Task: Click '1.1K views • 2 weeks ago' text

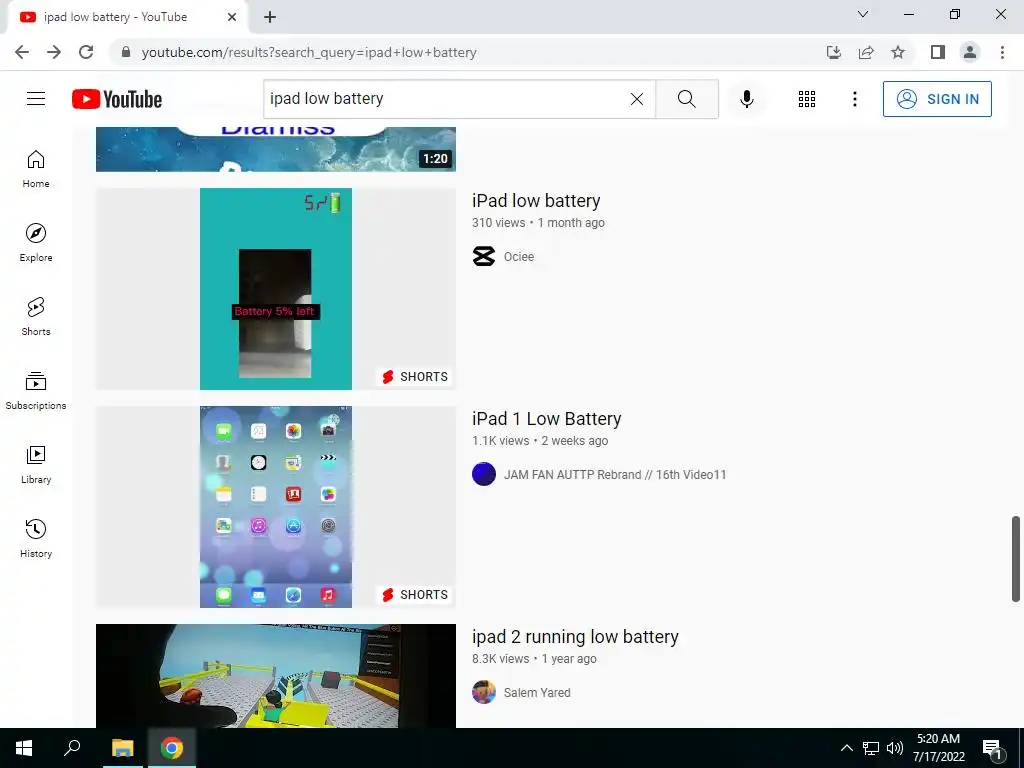Action: coord(539,441)
